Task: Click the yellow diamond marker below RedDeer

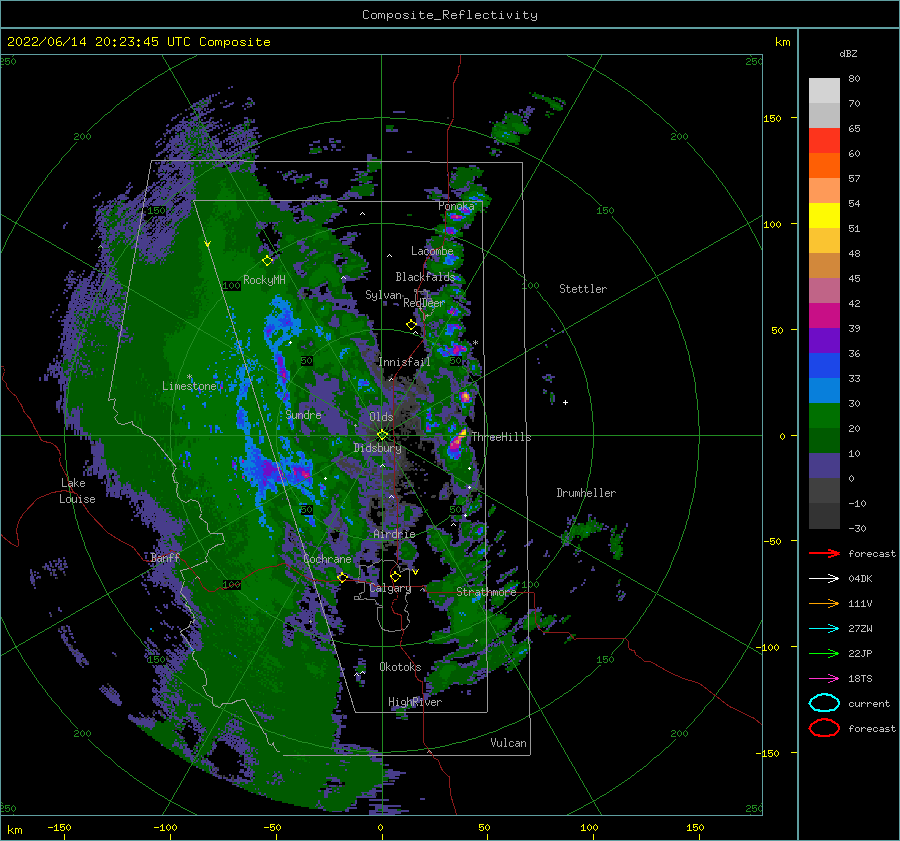Action: pos(411,325)
